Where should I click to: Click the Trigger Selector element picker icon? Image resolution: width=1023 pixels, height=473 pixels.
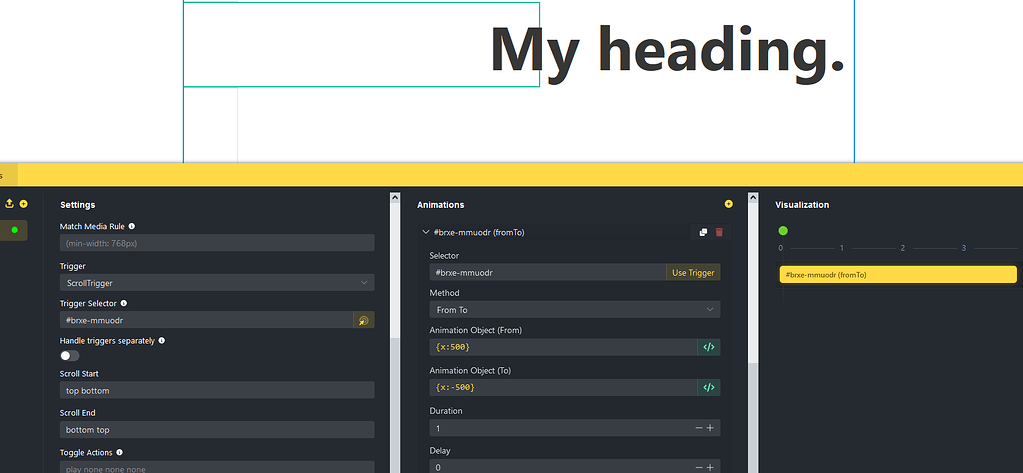pos(363,320)
